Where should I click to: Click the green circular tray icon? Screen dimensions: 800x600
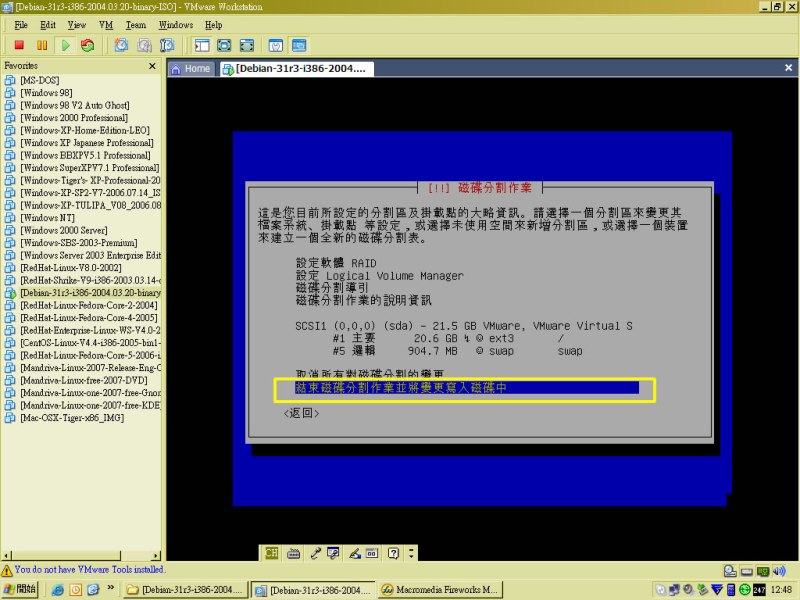[744, 590]
